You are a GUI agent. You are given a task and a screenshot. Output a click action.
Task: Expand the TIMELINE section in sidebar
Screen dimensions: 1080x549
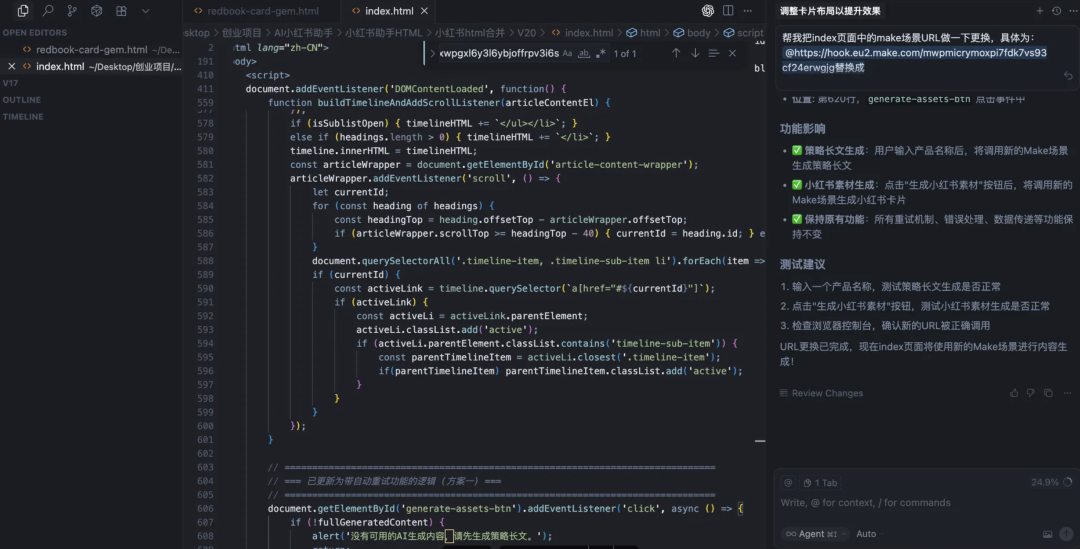pyautogui.click(x=23, y=117)
